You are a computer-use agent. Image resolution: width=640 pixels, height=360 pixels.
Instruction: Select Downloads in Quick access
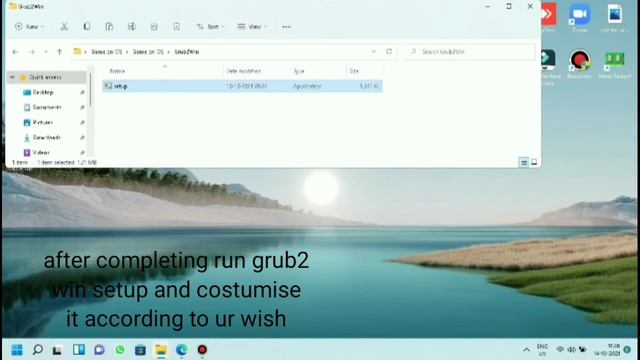point(46,138)
